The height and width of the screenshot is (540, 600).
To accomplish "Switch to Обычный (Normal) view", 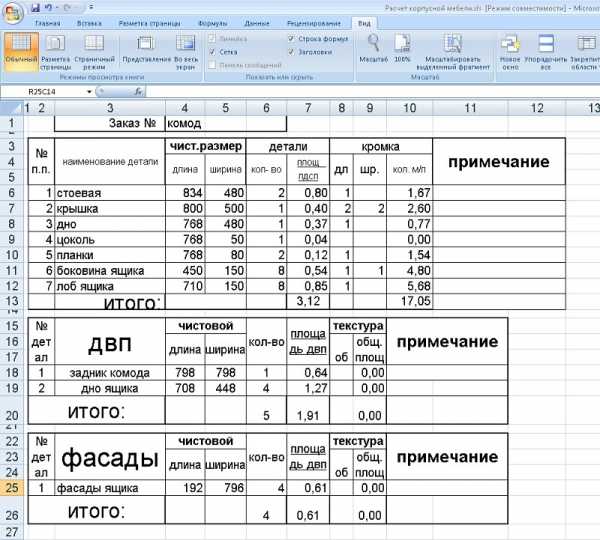I will (x=20, y=50).
